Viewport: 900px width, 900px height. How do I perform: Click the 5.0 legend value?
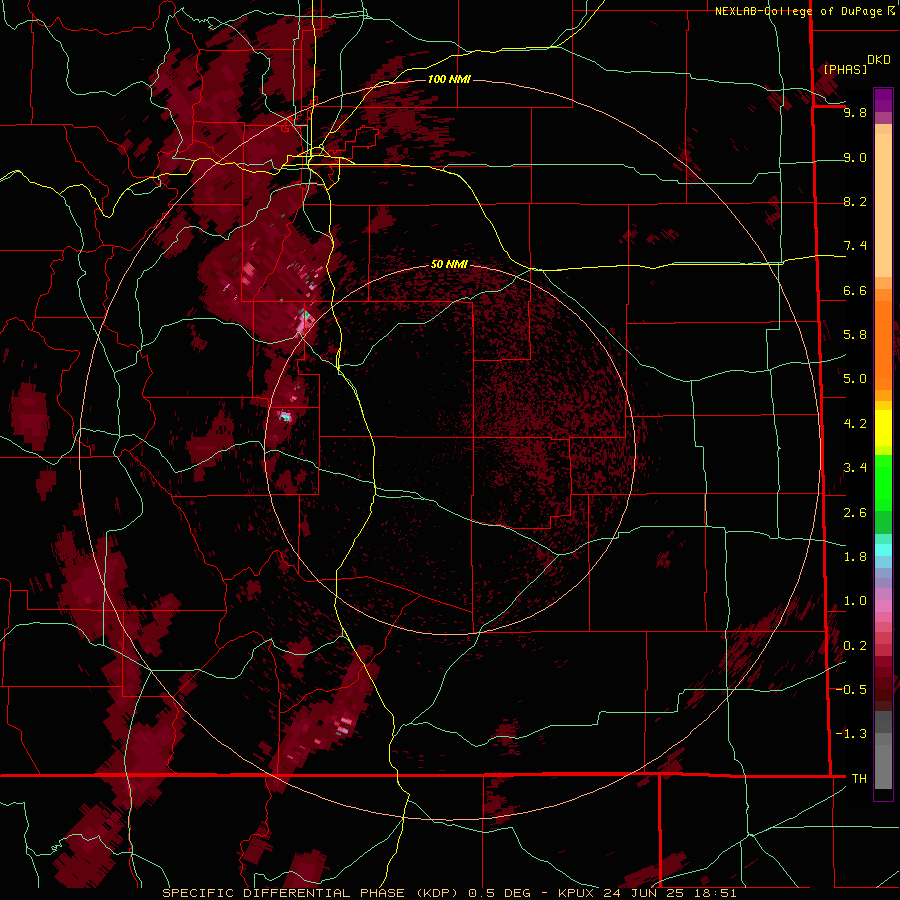(855, 379)
